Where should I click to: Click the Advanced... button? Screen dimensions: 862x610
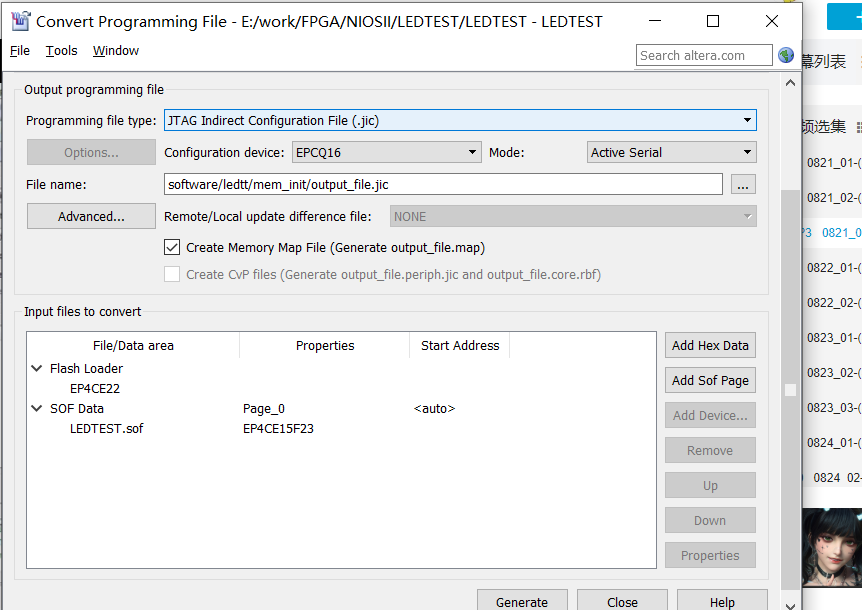[x=91, y=217]
